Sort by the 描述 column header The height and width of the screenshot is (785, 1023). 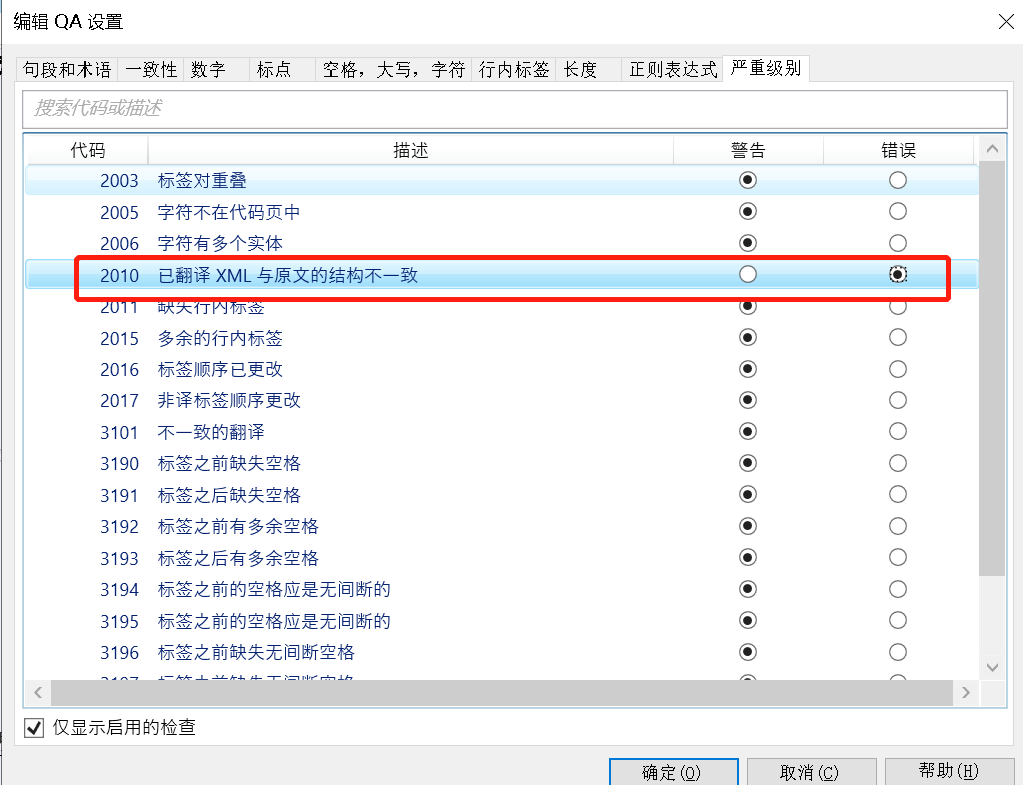coord(410,150)
